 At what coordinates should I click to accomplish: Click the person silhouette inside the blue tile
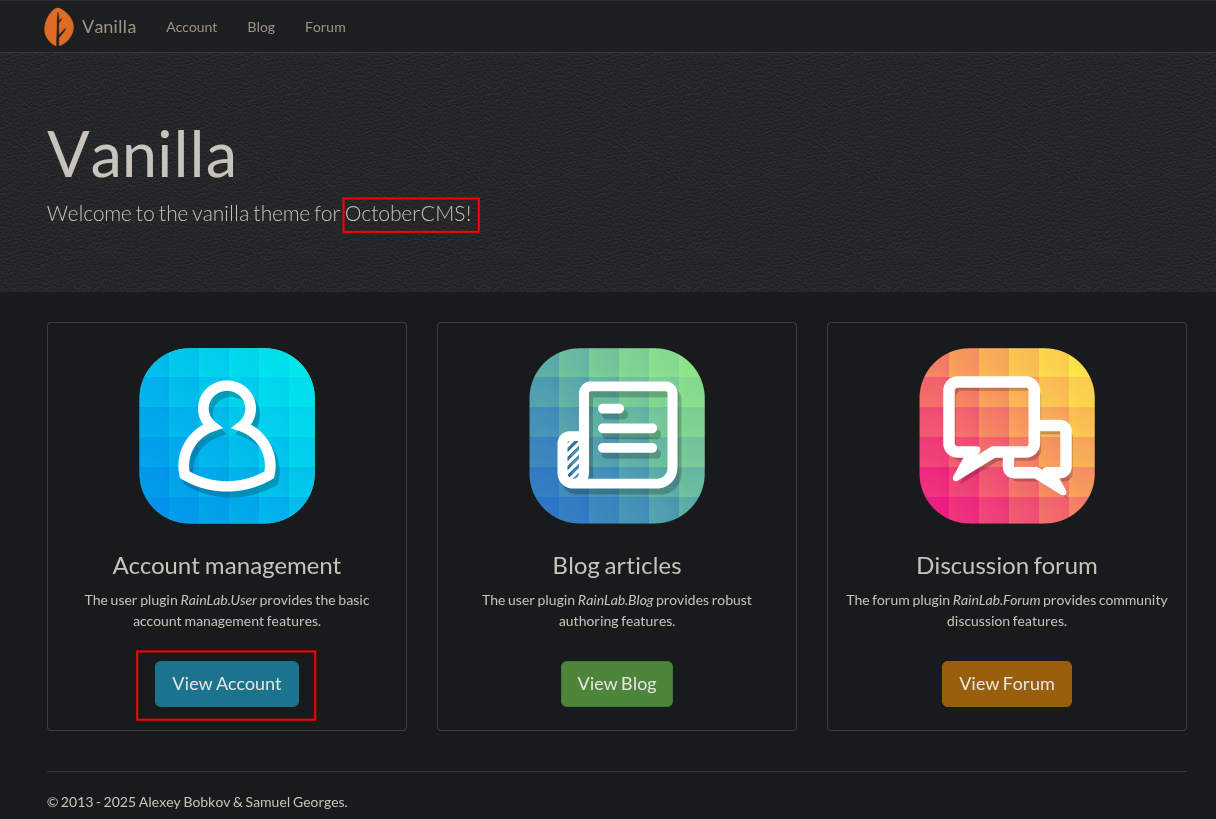click(x=226, y=436)
